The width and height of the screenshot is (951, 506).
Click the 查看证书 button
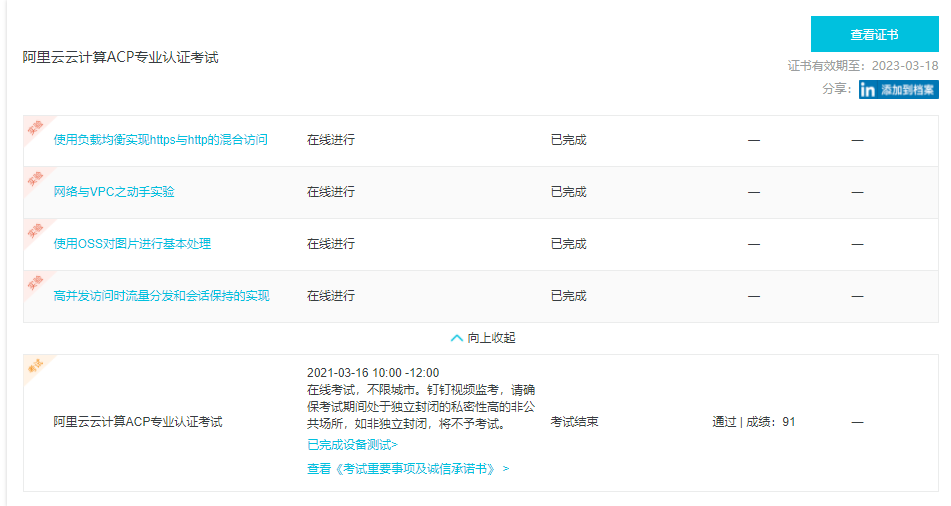point(874,34)
